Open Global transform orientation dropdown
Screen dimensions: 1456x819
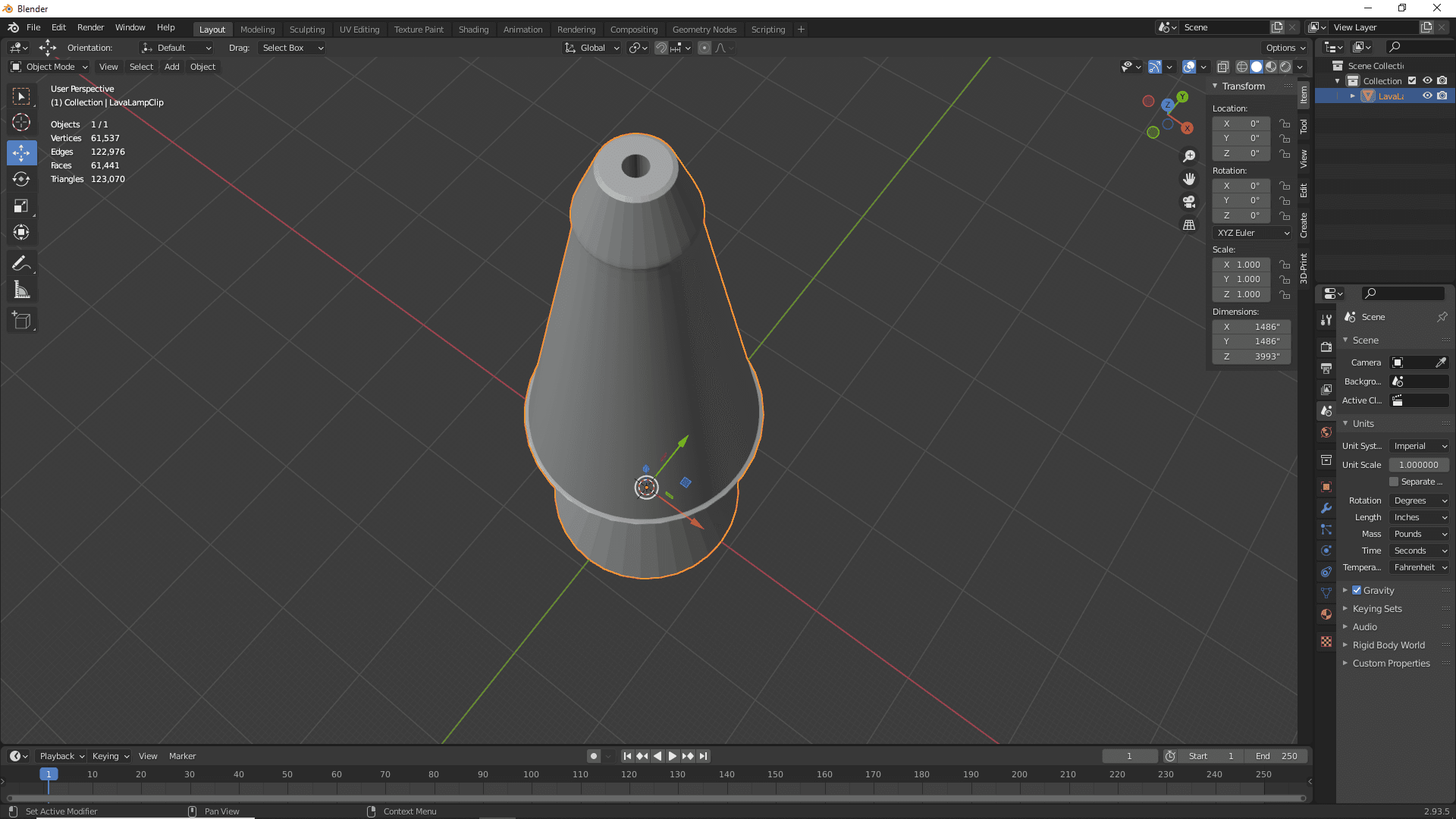[x=592, y=48]
